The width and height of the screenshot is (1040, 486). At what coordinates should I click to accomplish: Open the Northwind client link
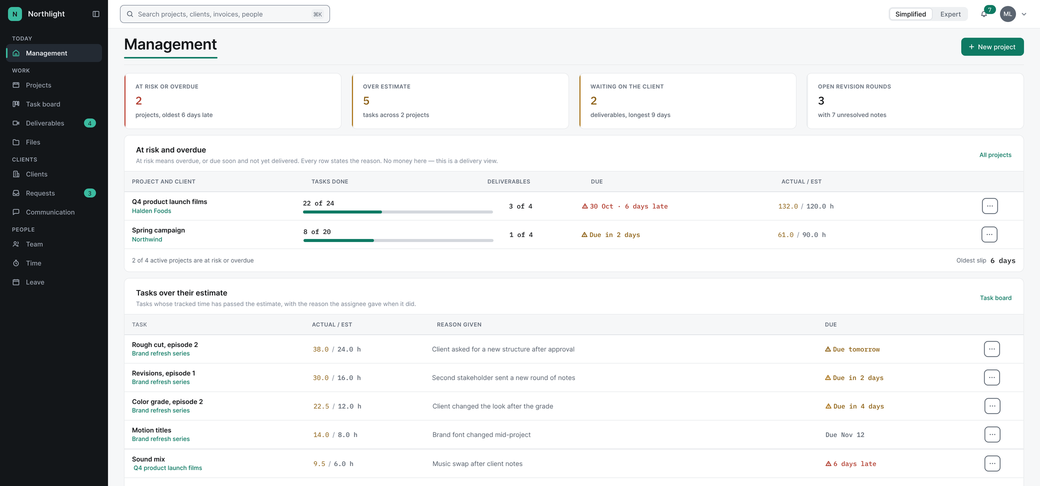pos(147,239)
